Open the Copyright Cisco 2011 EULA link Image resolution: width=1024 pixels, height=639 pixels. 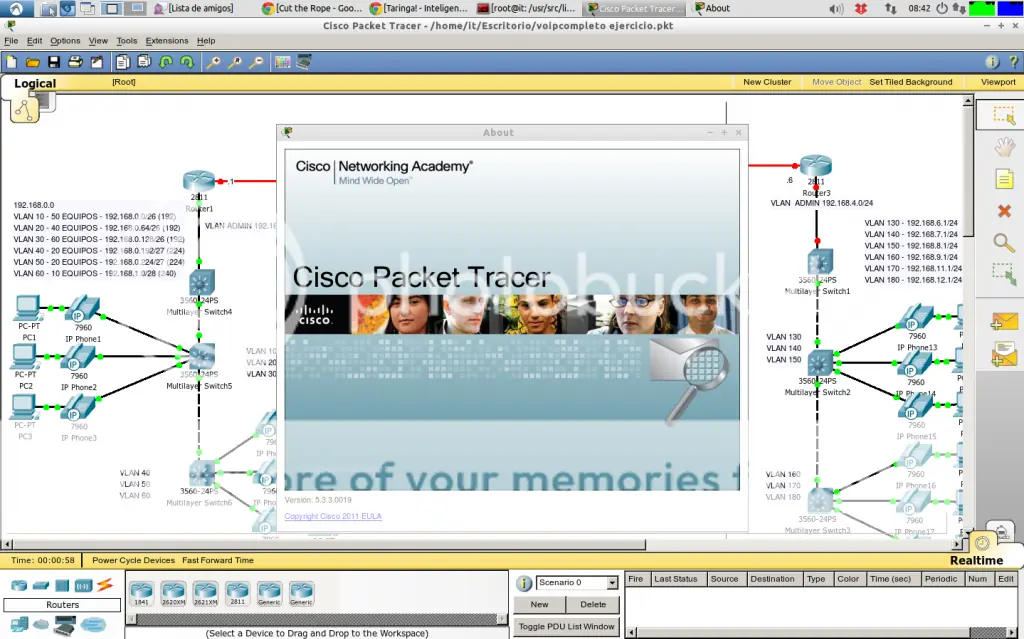pos(333,516)
